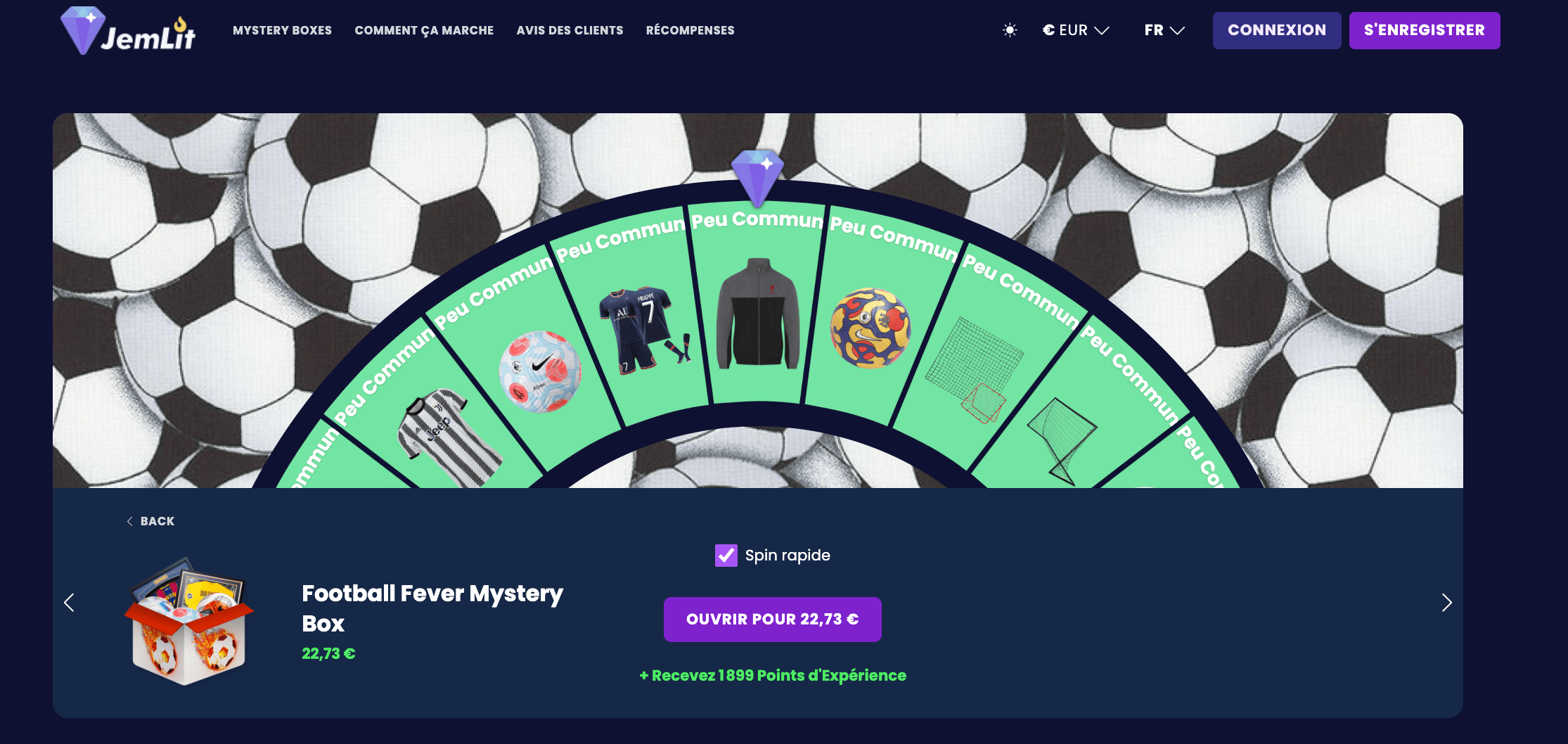1568x744 pixels.
Task: Uncheck the Spin rapide checkbox
Action: point(726,556)
